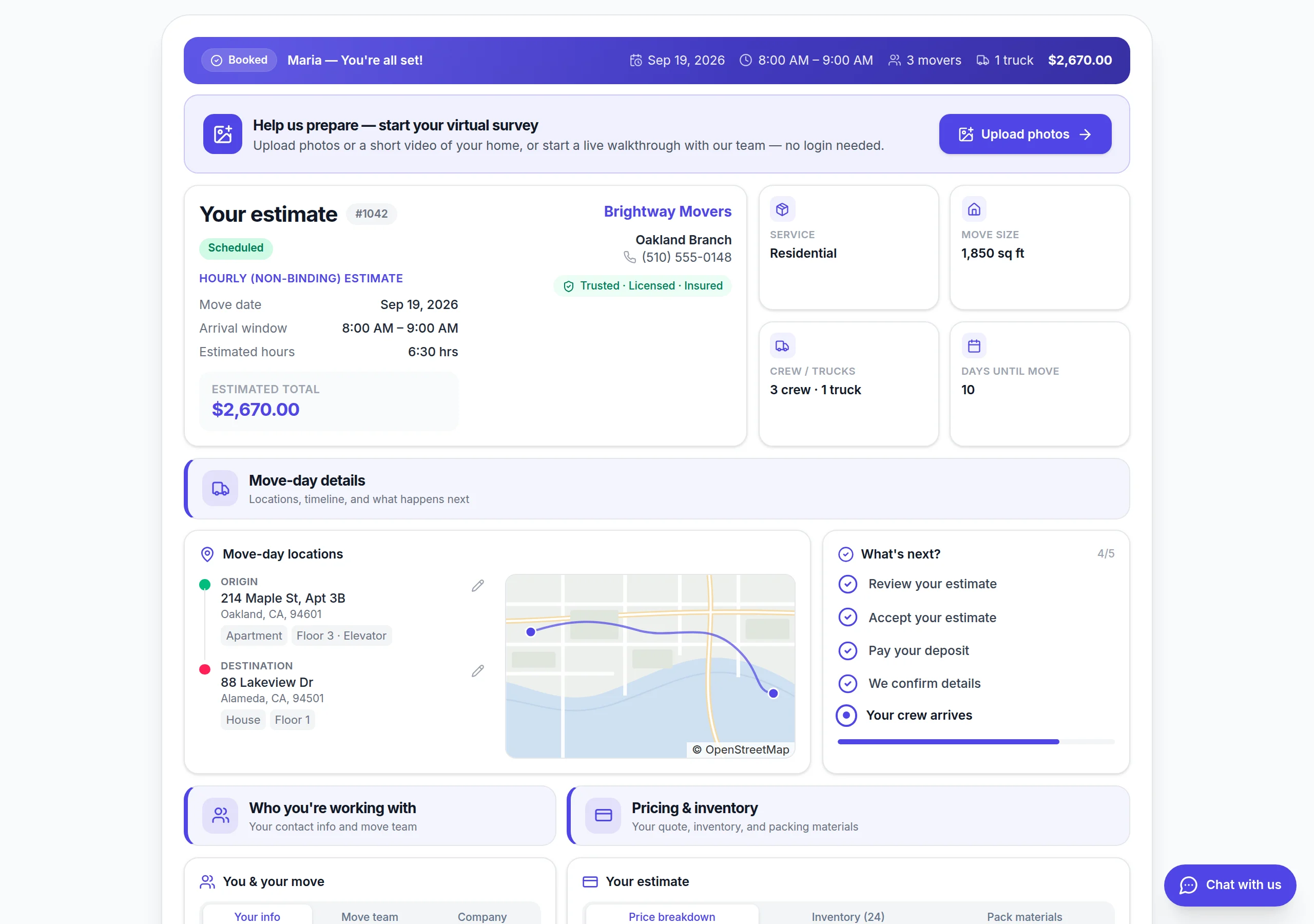Screen dimensions: 1314x924
Task: Click the Days Until Move calendar icon
Action: [x=974, y=346]
